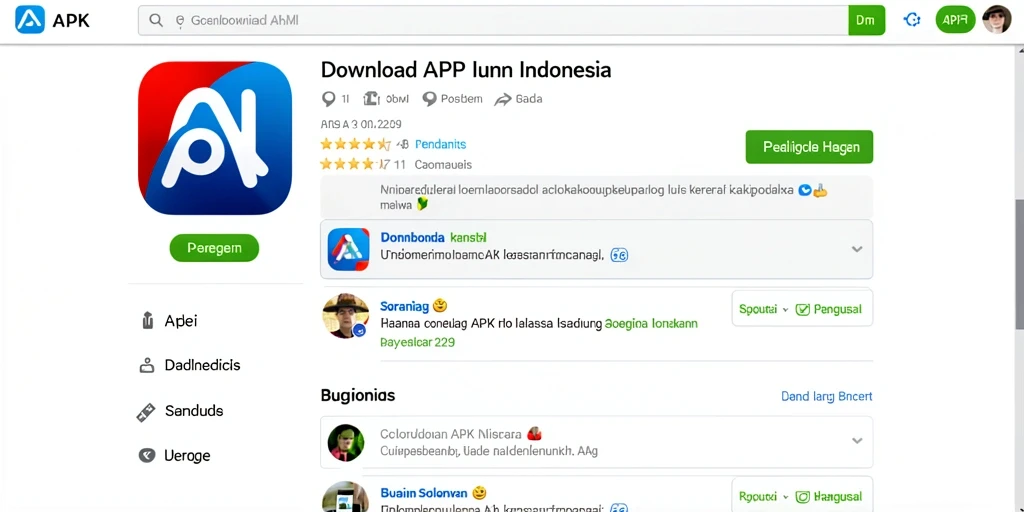The image size is (1024, 512).
Task: Open the Rgoutai dropdown in Buaiin row
Action: click(763, 497)
